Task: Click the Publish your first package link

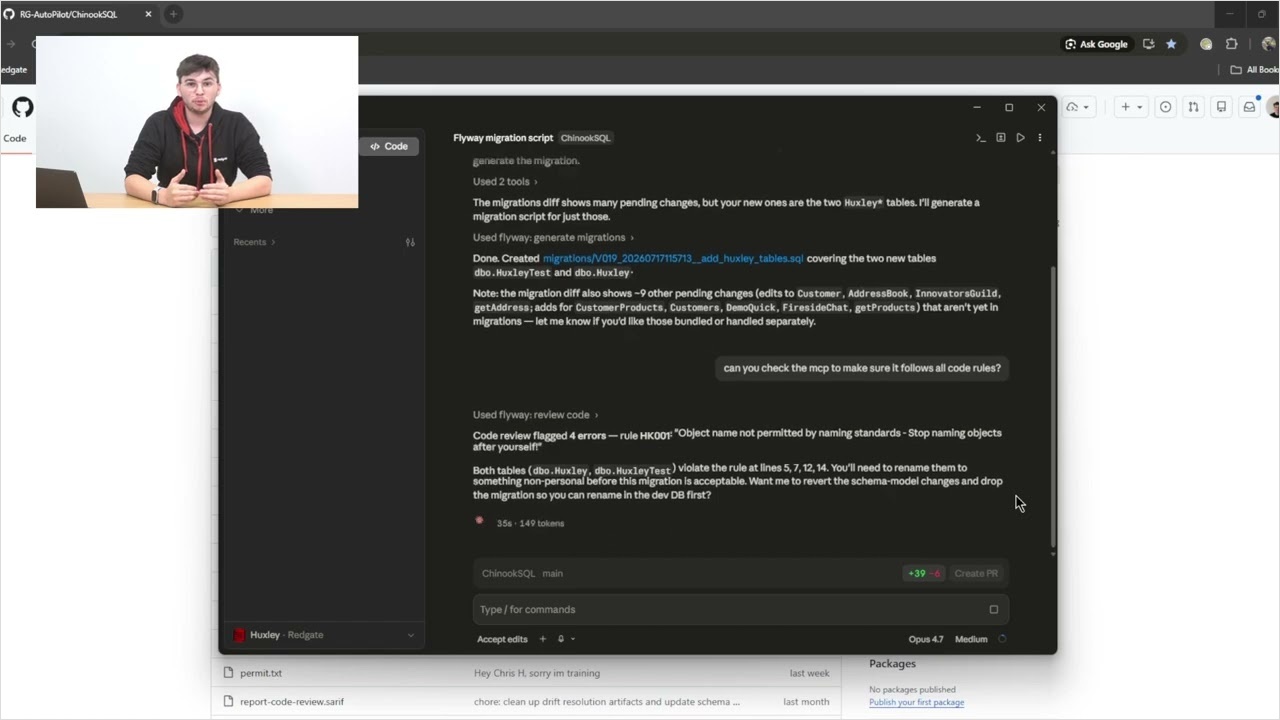Action: [916, 702]
